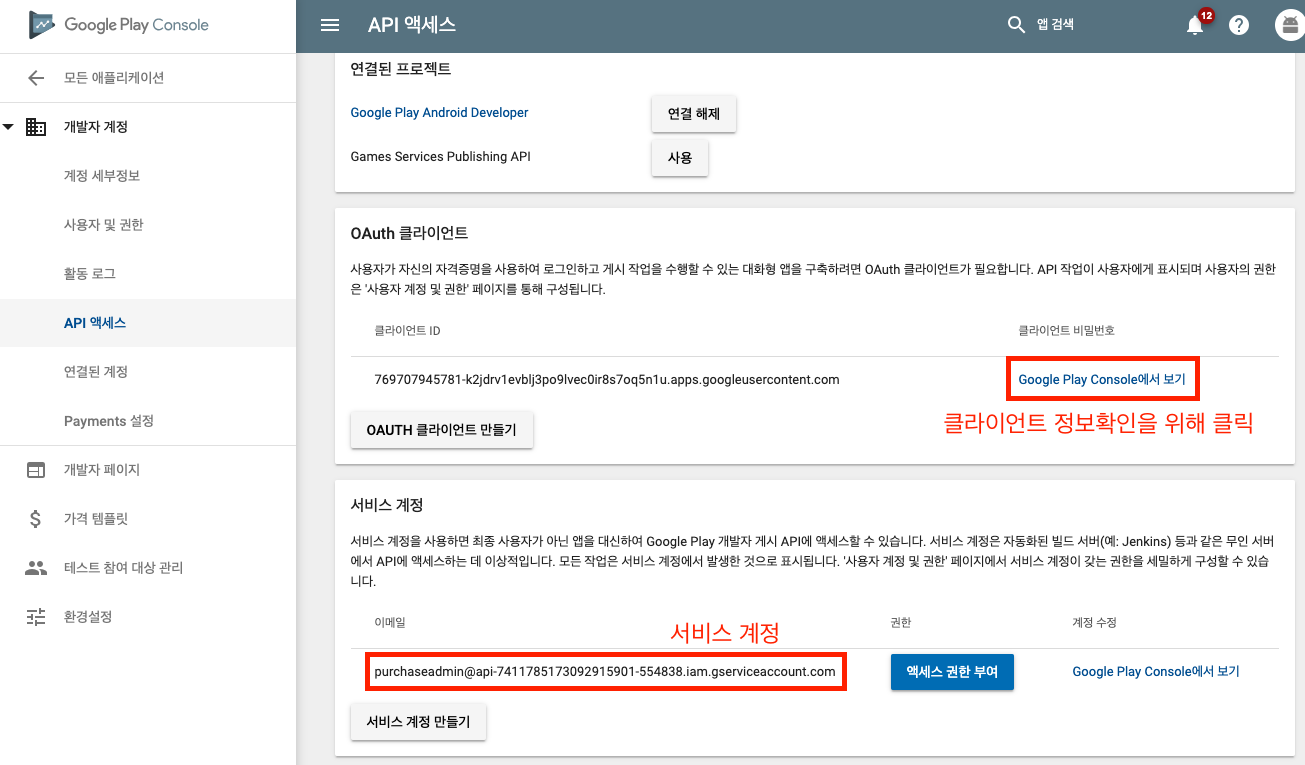Open client secret Google Play Console에서 보기 link
Screen dimensions: 1305x765
[x=1102, y=380]
